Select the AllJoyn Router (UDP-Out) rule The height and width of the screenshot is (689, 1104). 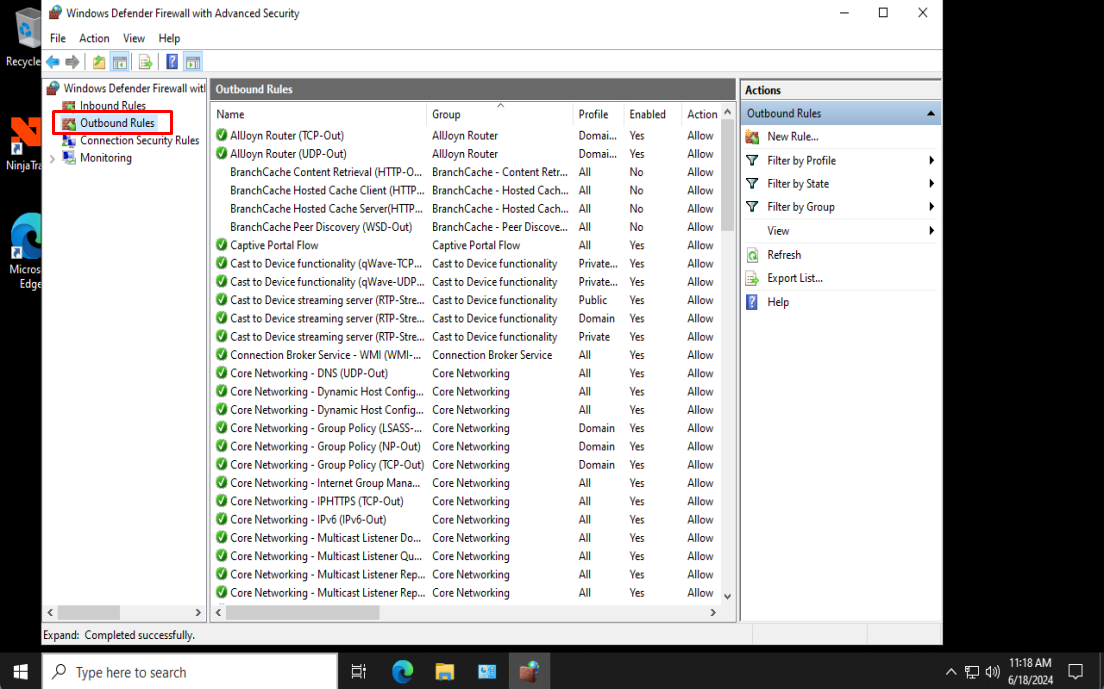(x=288, y=153)
